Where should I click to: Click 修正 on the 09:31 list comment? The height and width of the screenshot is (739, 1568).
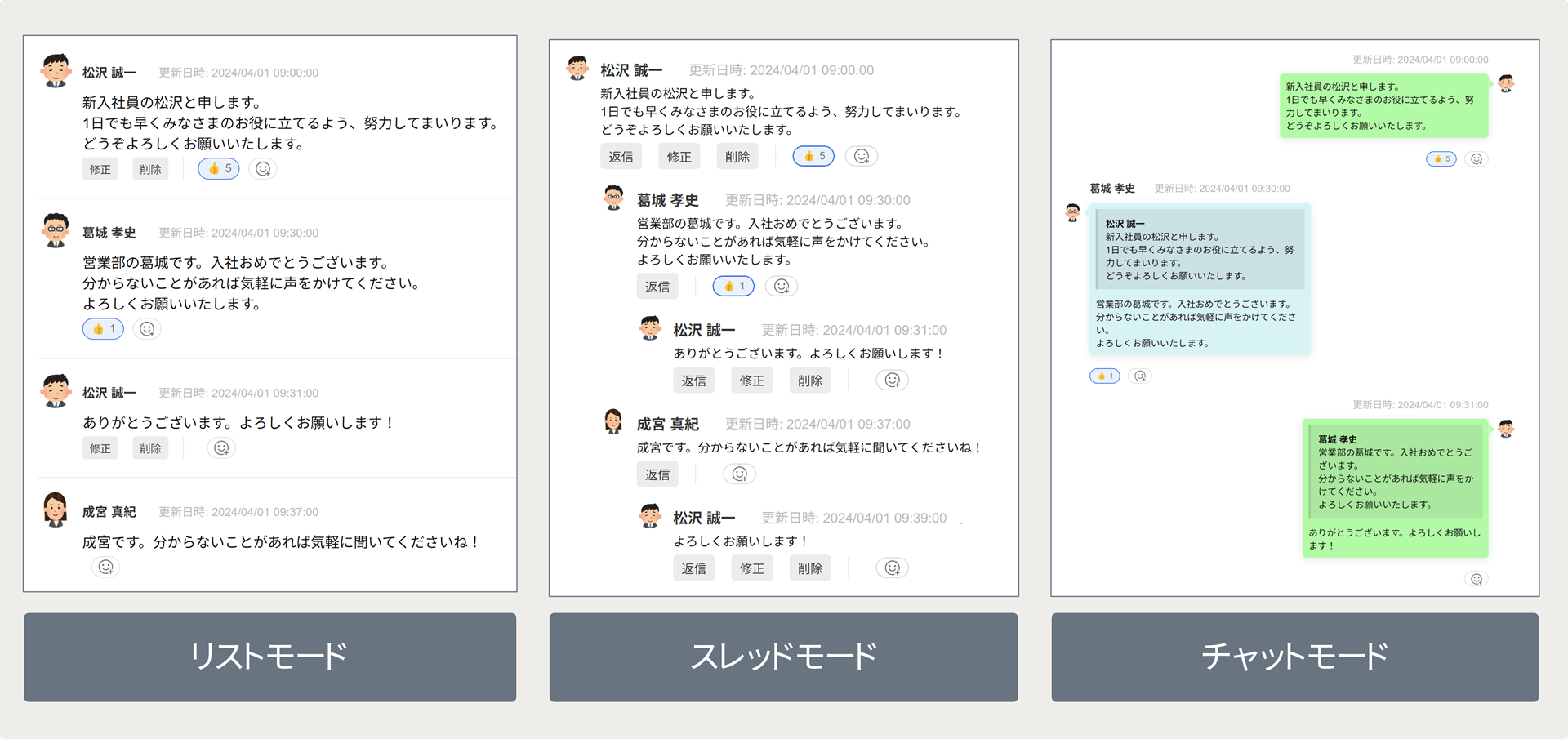[x=100, y=447]
